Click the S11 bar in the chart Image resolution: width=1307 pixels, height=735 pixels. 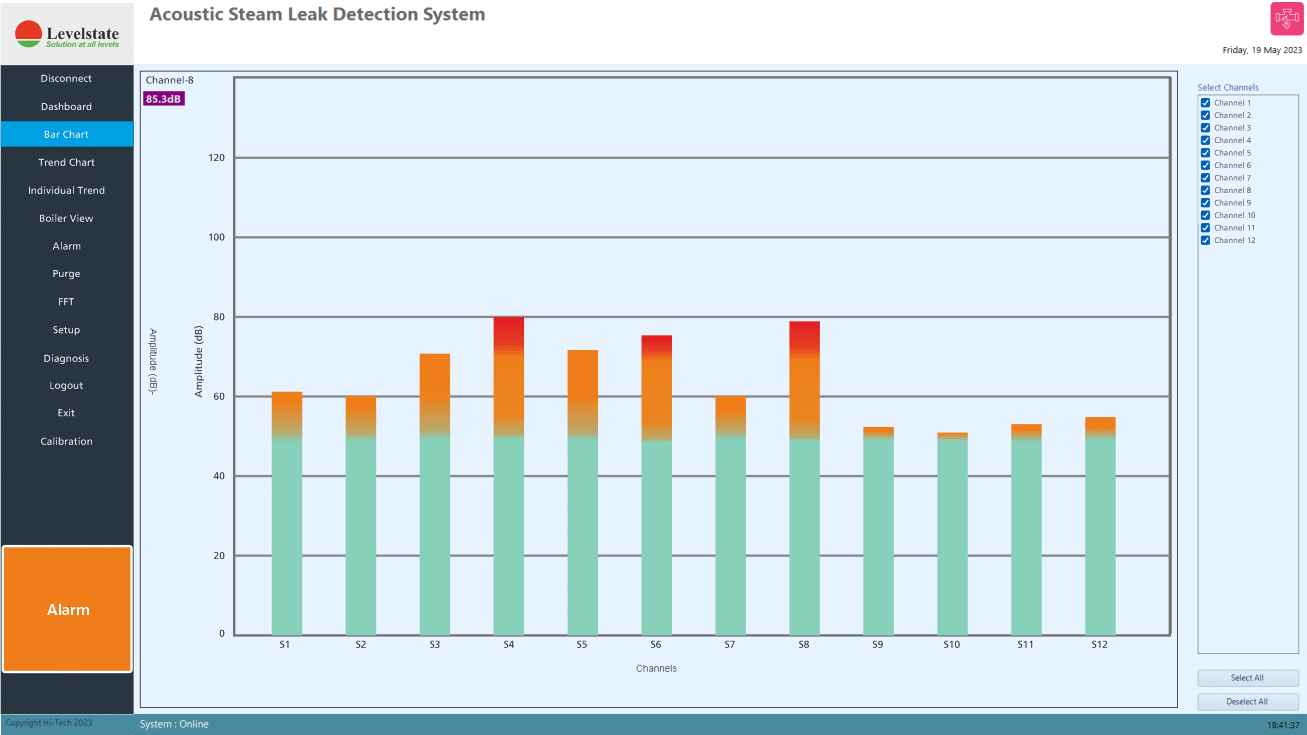[x=1027, y=529]
